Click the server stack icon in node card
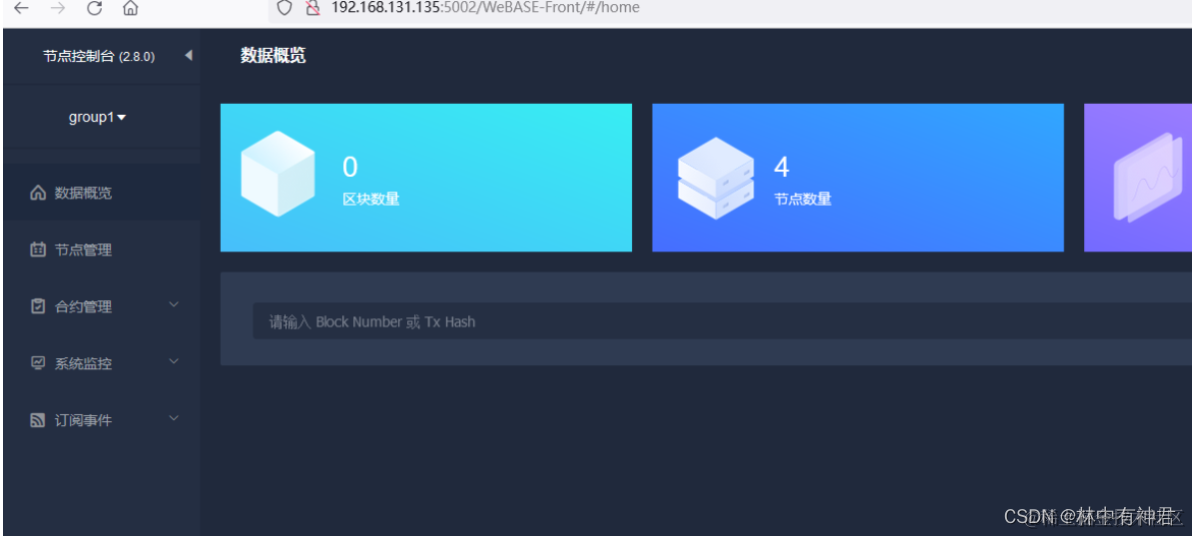The height and width of the screenshot is (536, 1192). [715, 179]
